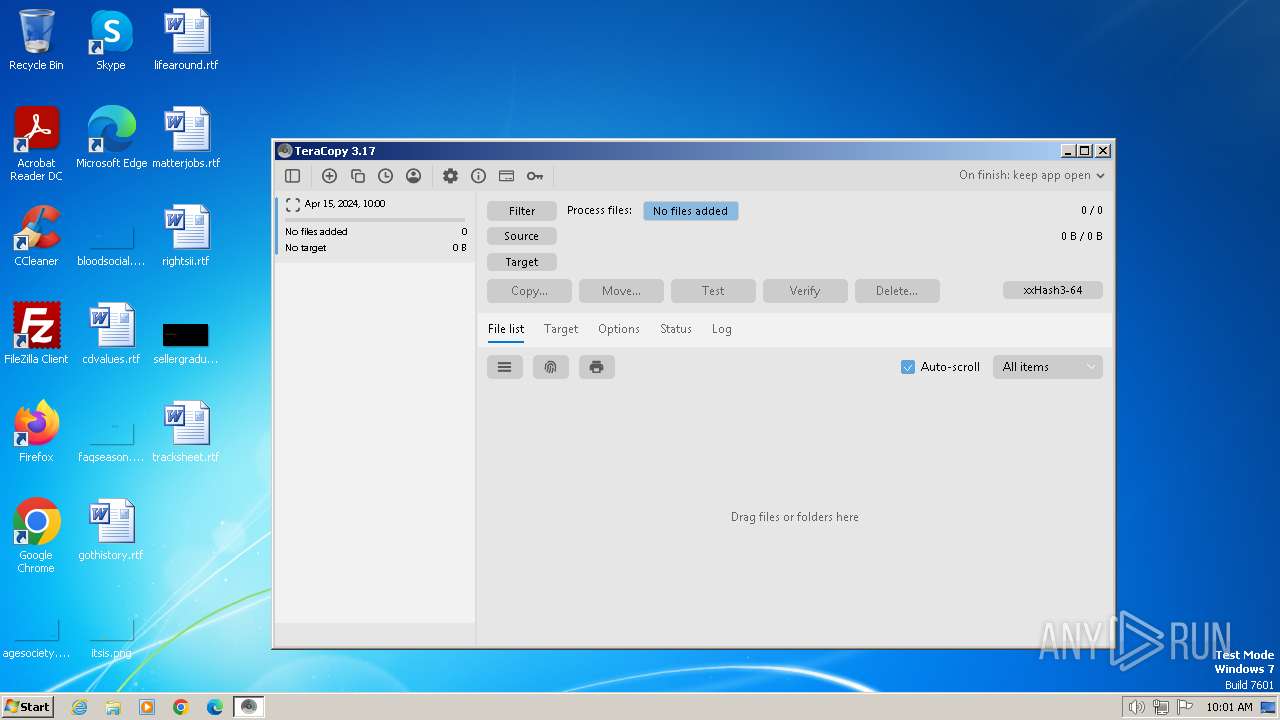Click the 10:01 AM taskbar clock

1229,707
